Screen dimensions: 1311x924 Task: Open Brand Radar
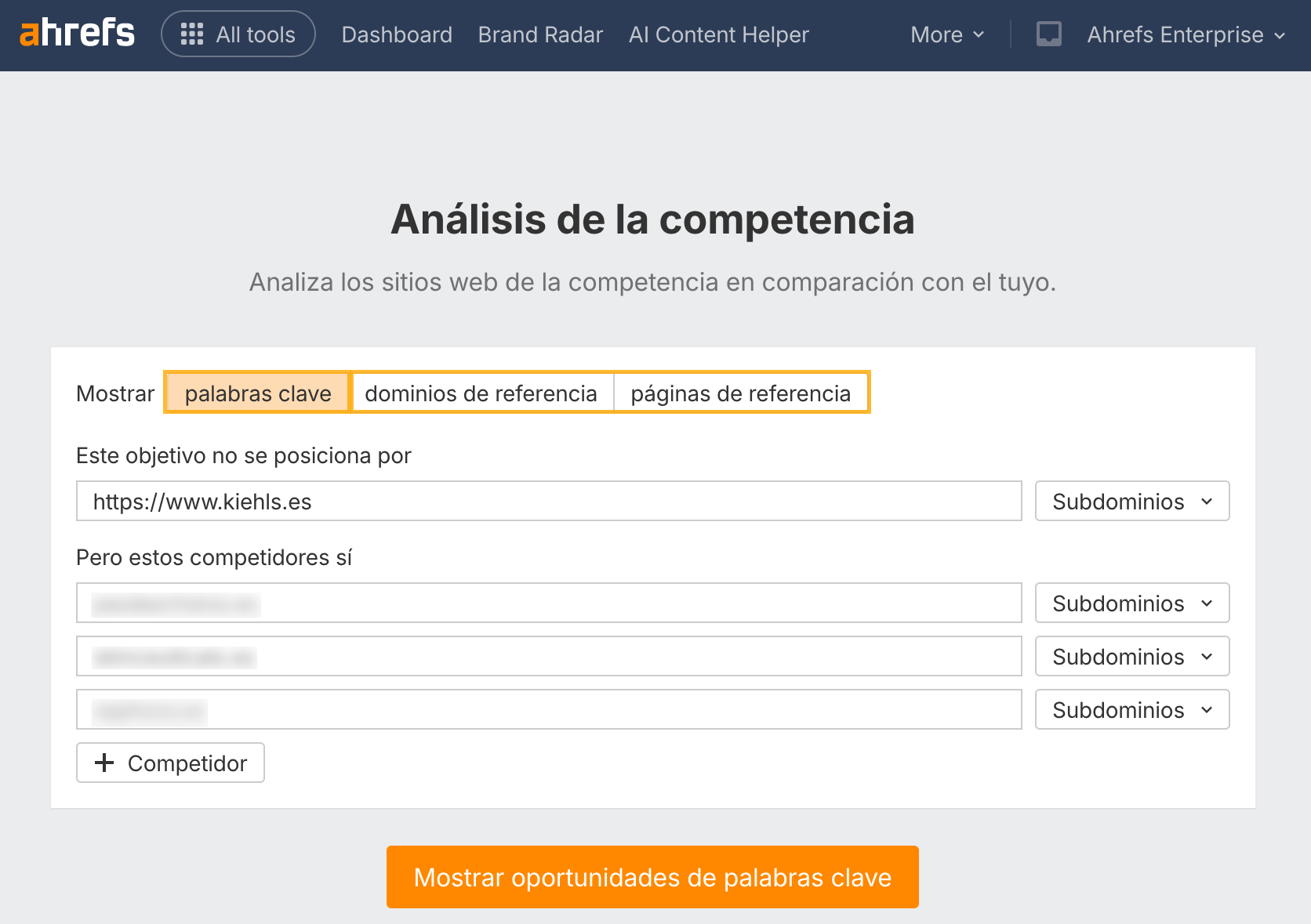(540, 34)
